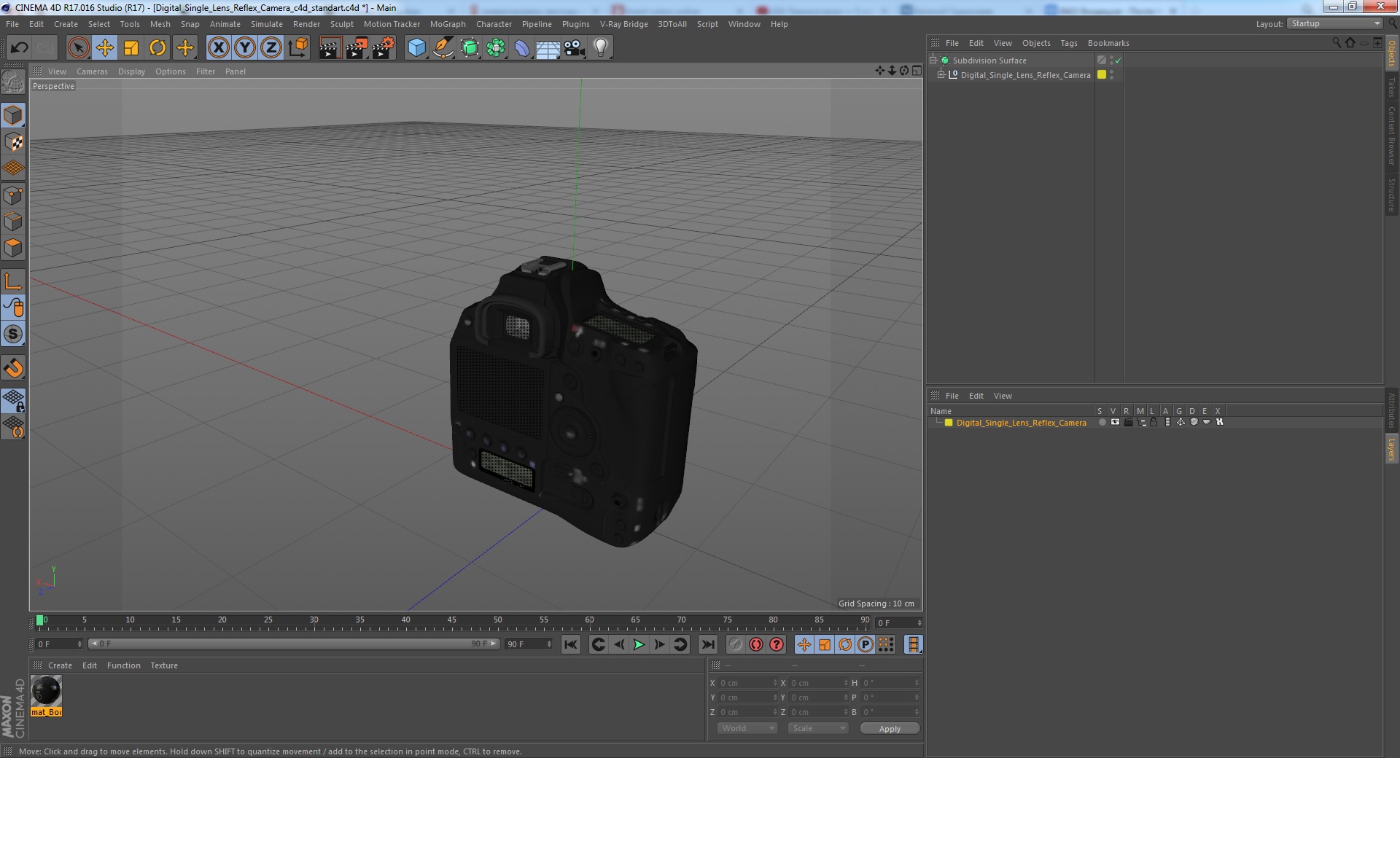Open the World coordinate dropdown
Image resolution: width=1400 pixels, height=844 pixels.
747,728
